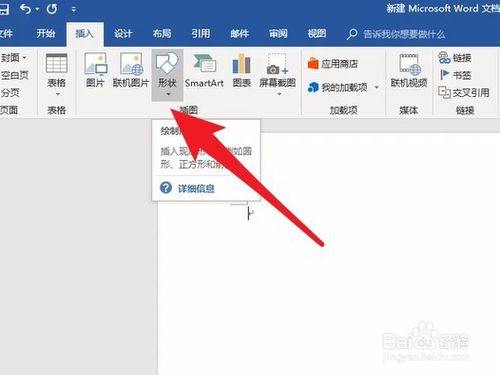
Task: Add a 书签 bookmark
Action: [x=455, y=75]
